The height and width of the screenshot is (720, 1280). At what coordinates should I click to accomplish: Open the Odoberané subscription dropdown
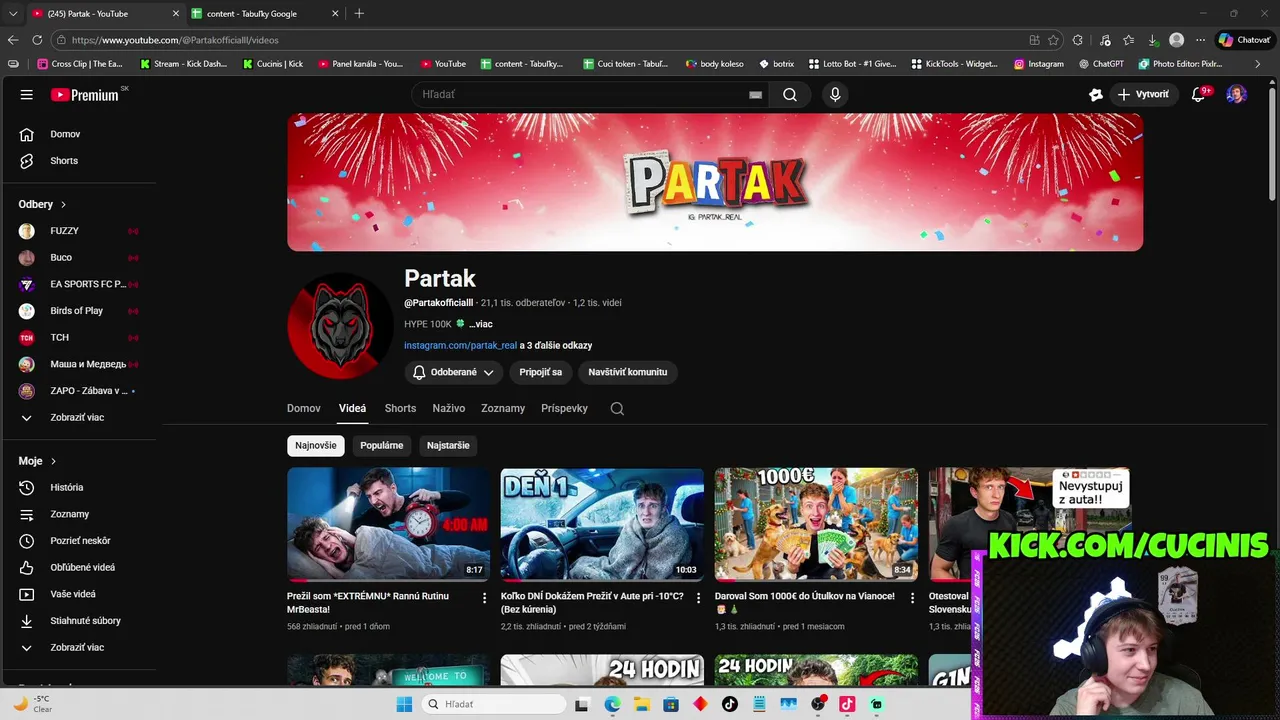(x=453, y=372)
